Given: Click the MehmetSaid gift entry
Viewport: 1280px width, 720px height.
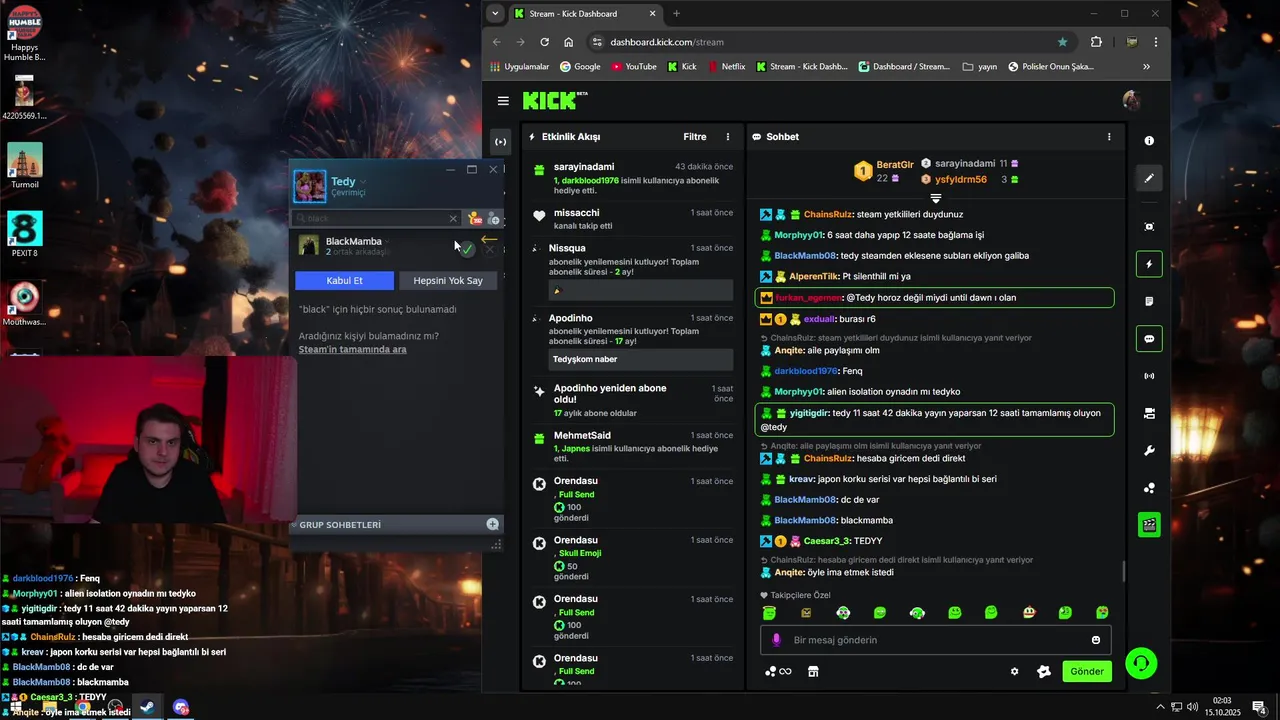Looking at the screenshot, I should coord(634,447).
